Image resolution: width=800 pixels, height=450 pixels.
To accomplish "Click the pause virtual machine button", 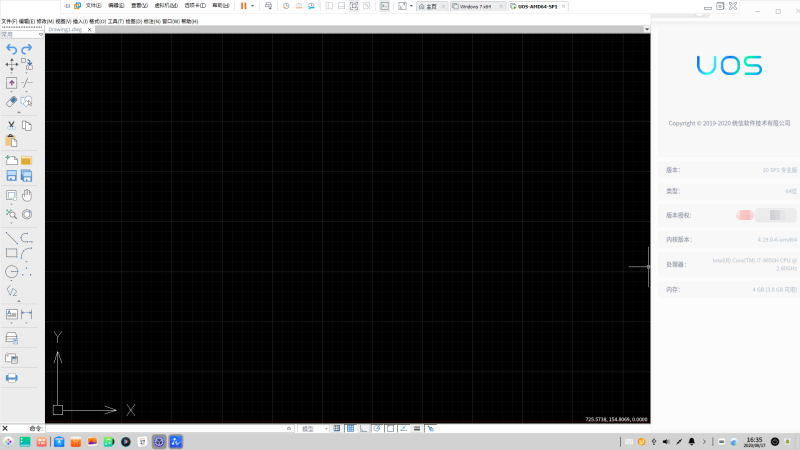I will 243,6.
